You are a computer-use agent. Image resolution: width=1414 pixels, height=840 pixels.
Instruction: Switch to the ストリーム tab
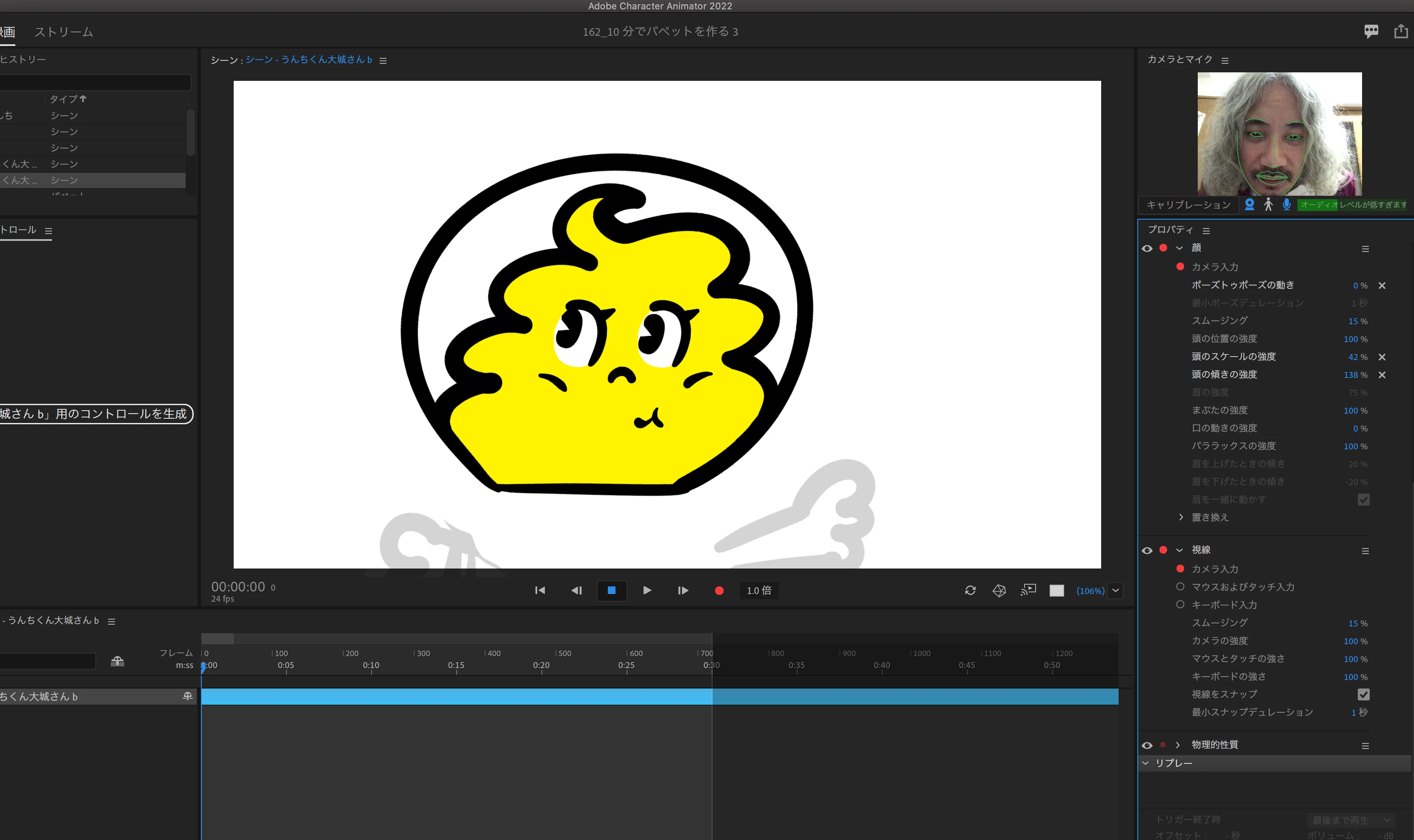[x=64, y=32]
